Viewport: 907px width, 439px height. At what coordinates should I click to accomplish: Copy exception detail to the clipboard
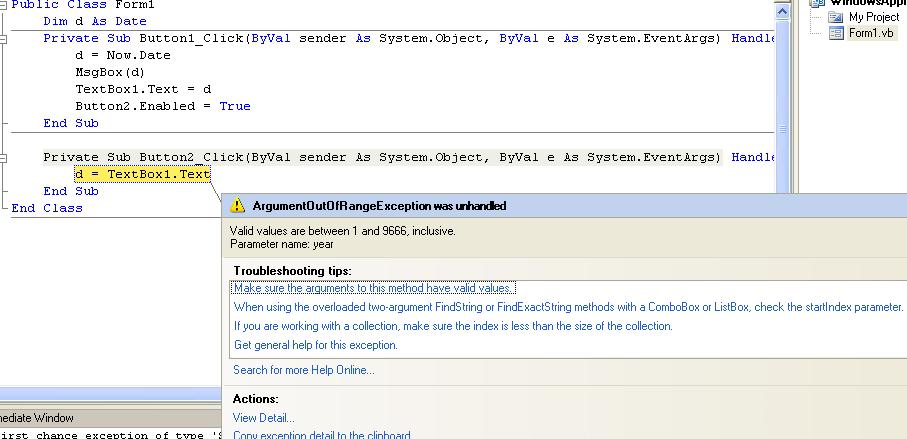(321, 435)
